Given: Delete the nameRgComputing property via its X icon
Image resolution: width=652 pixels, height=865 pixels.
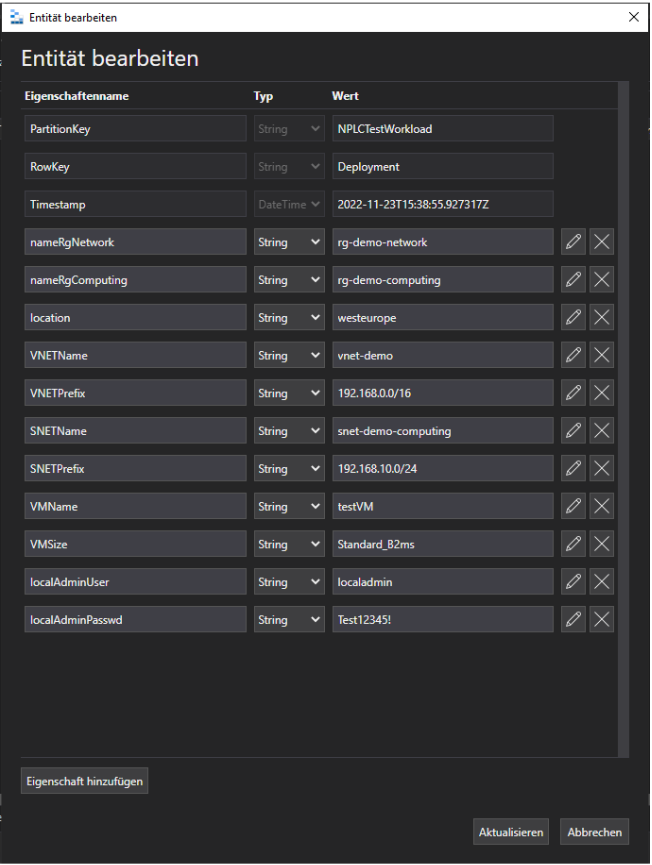Looking at the screenshot, I should (x=601, y=279).
